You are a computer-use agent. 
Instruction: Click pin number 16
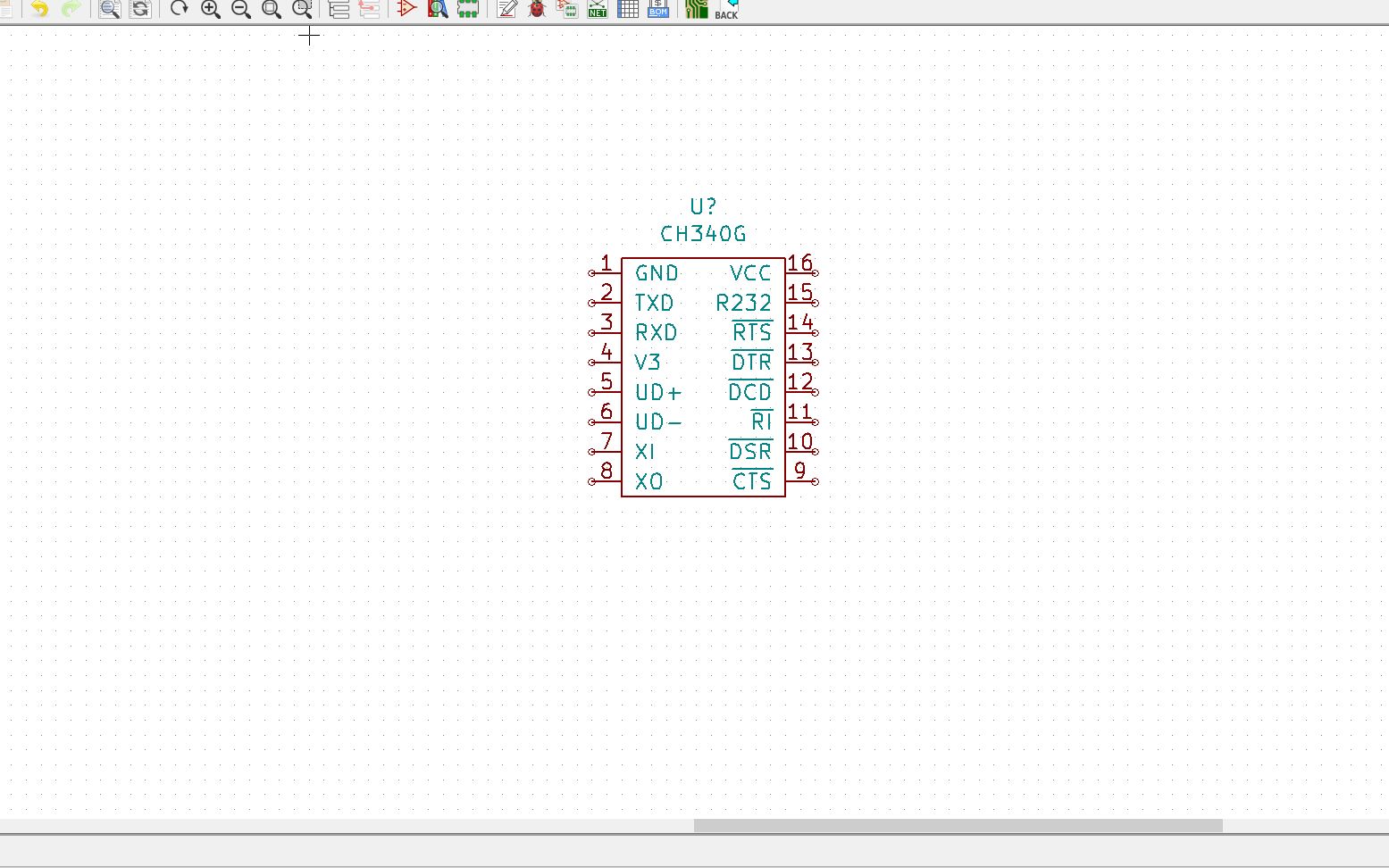[x=800, y=263]
